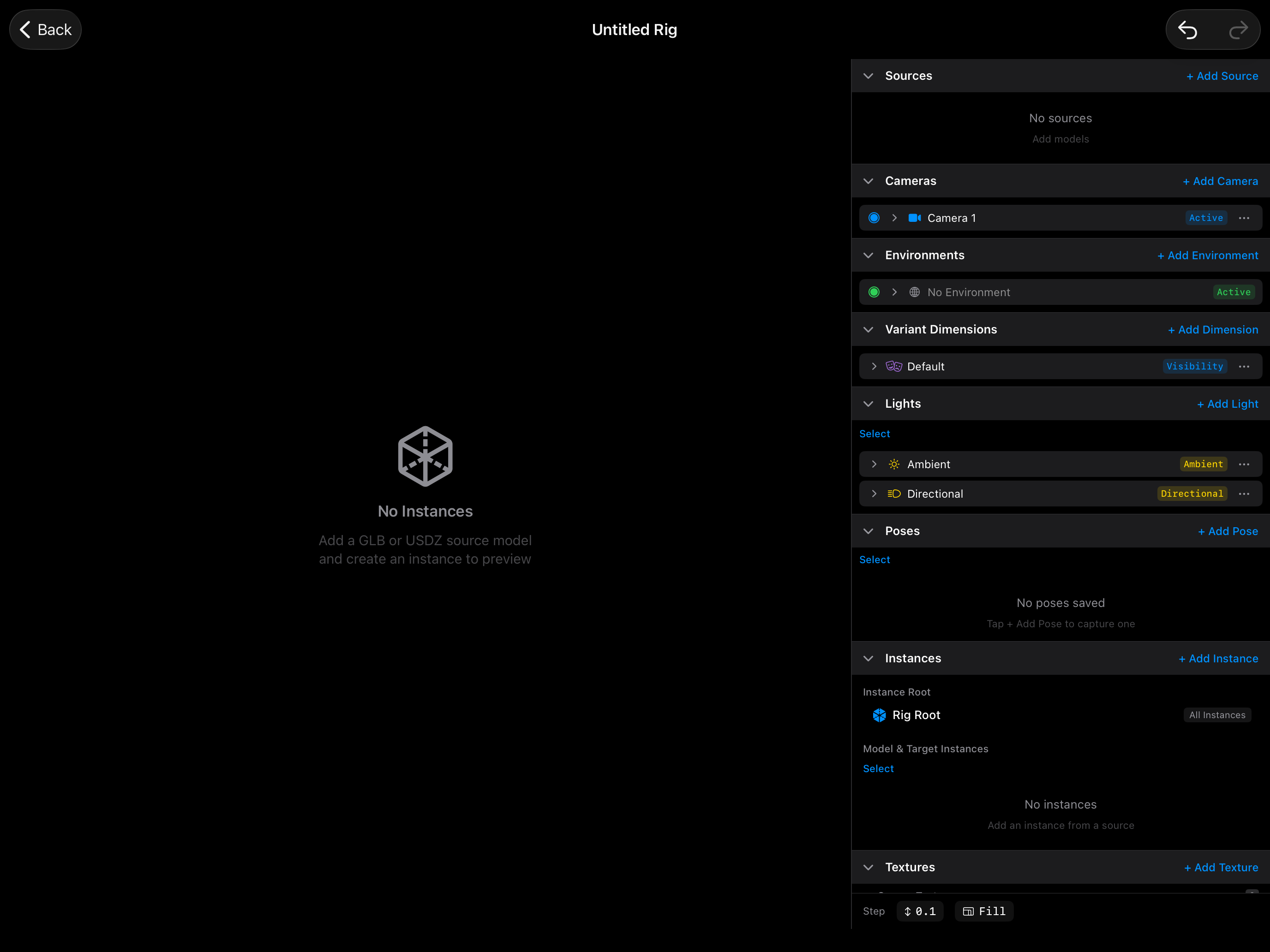Expand the Directional light row

874,494
